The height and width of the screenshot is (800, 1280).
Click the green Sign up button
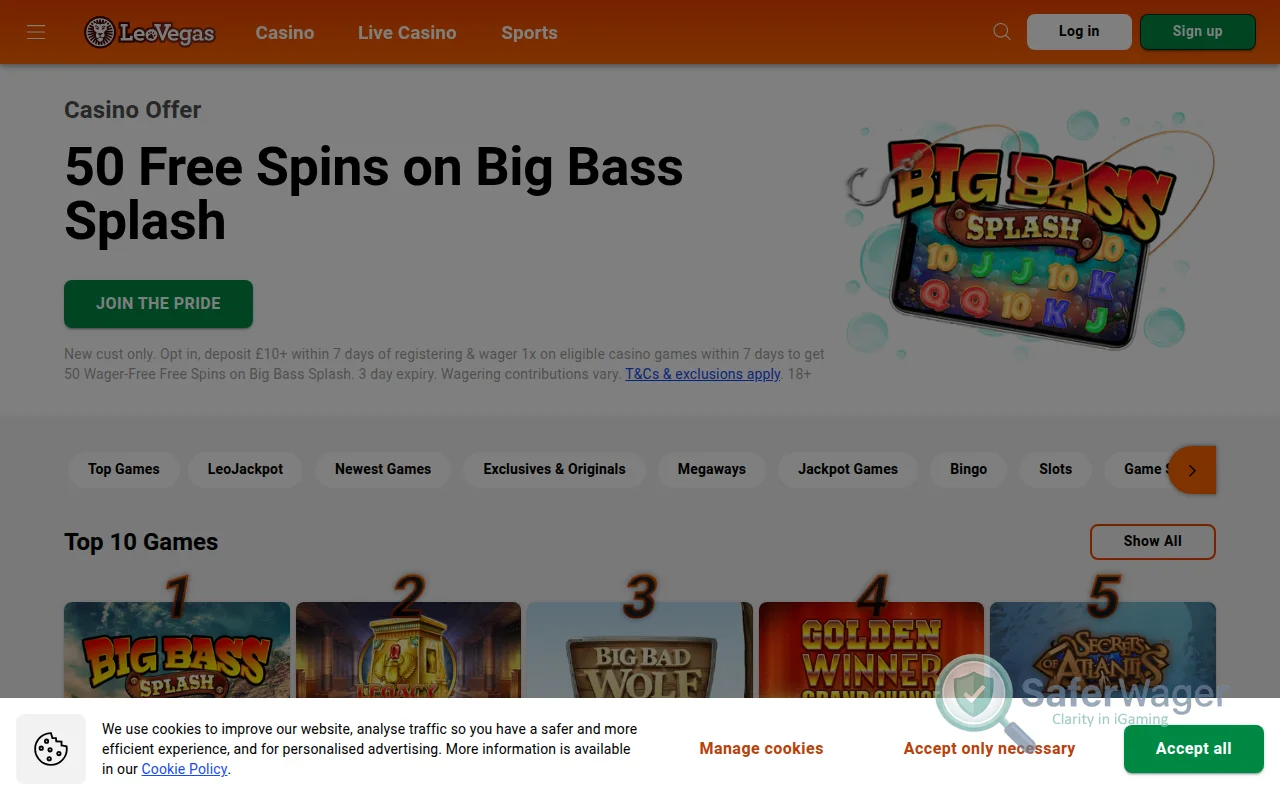[x=1198, y=32]
